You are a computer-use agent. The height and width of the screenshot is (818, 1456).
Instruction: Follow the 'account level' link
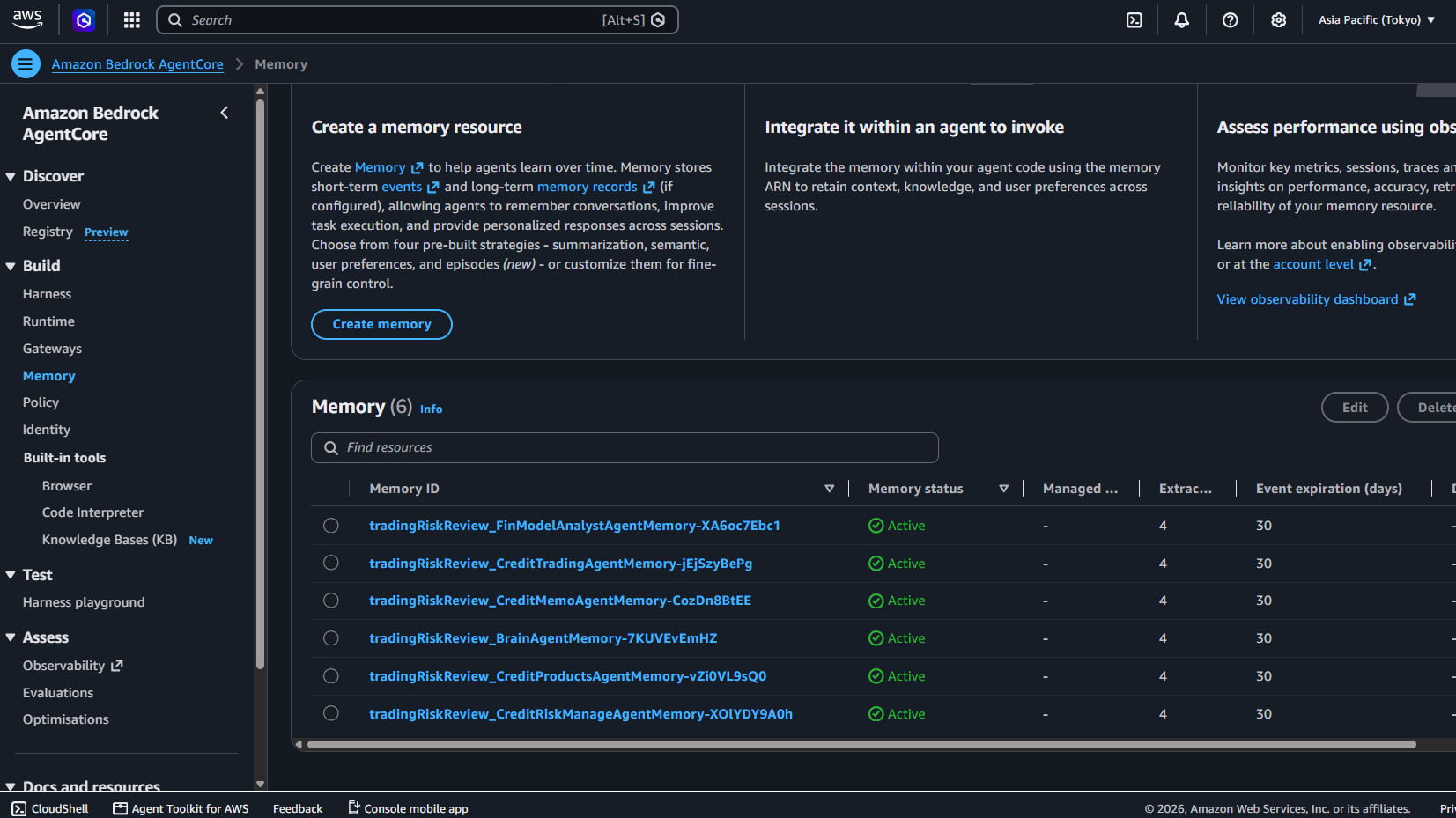click(1313, 264)
